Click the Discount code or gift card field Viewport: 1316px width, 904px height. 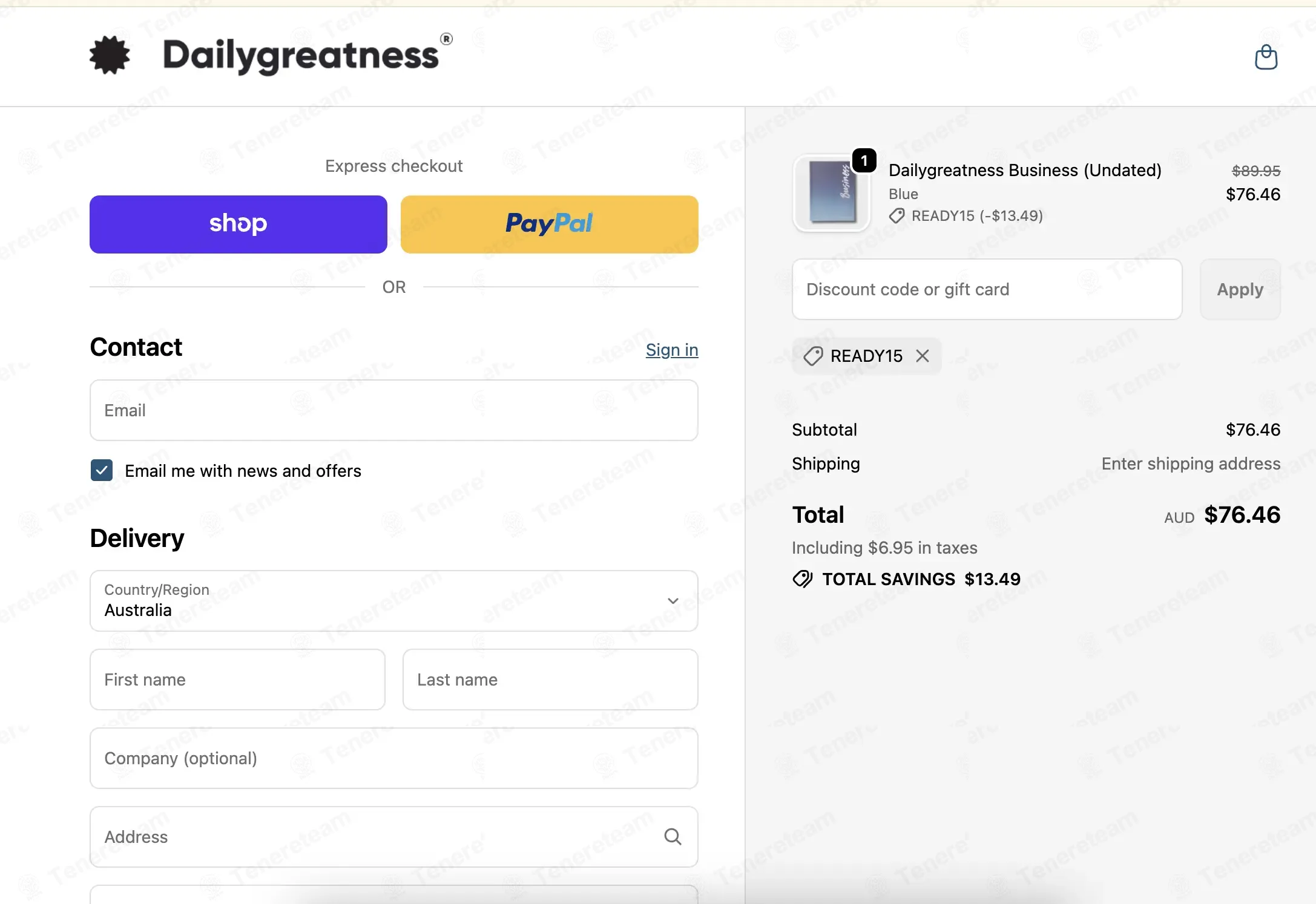[x=987, y=289]
